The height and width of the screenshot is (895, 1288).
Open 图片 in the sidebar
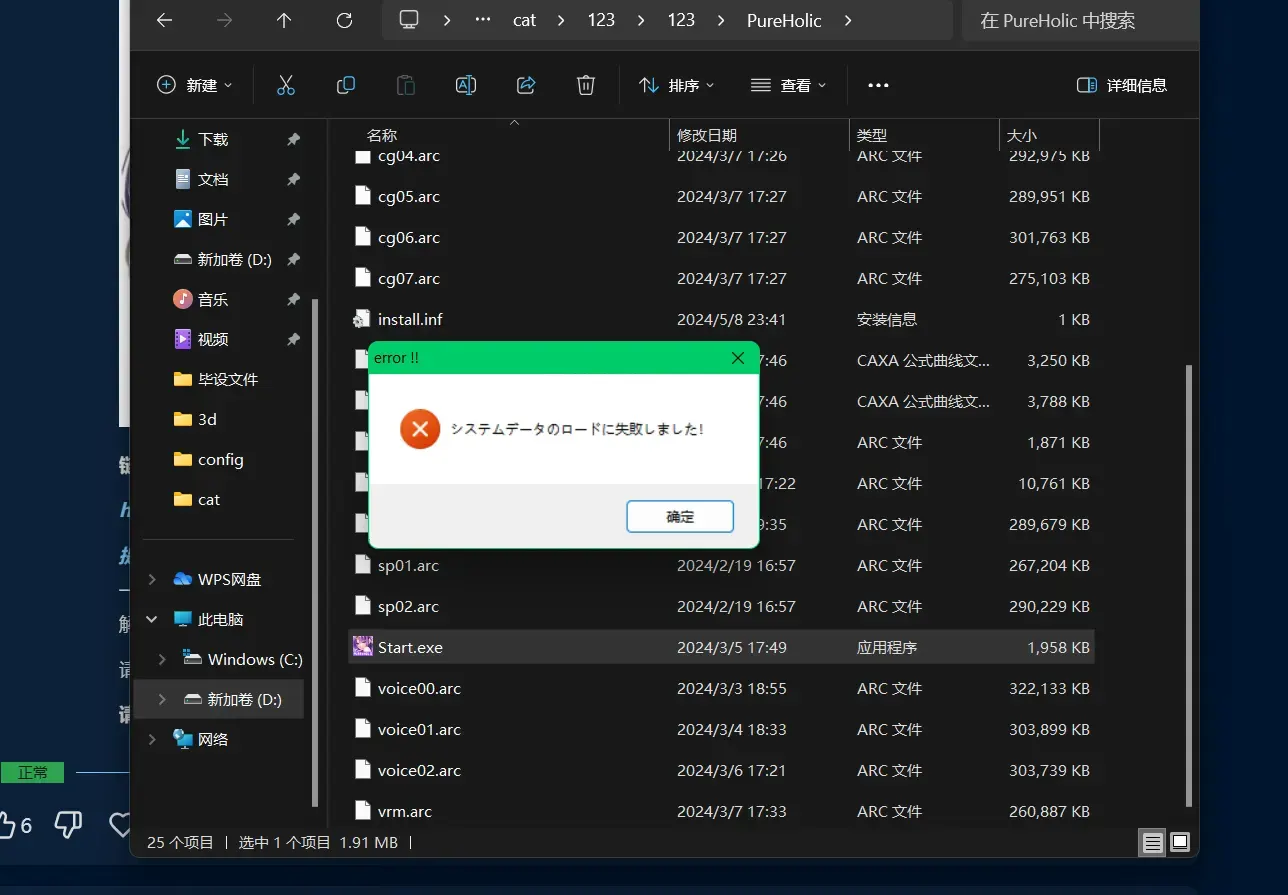point(213,220)
